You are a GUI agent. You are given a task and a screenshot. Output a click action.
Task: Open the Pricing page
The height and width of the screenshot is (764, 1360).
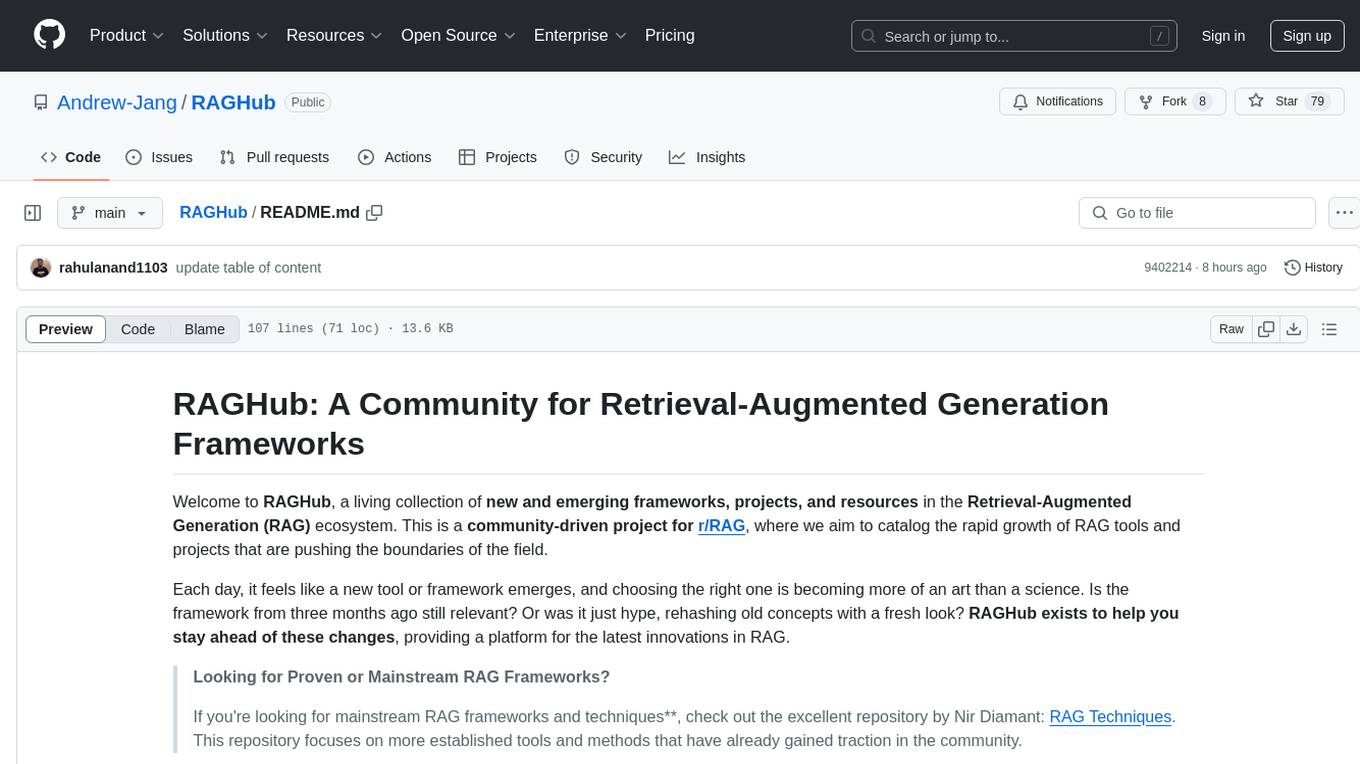pos(670,35)
